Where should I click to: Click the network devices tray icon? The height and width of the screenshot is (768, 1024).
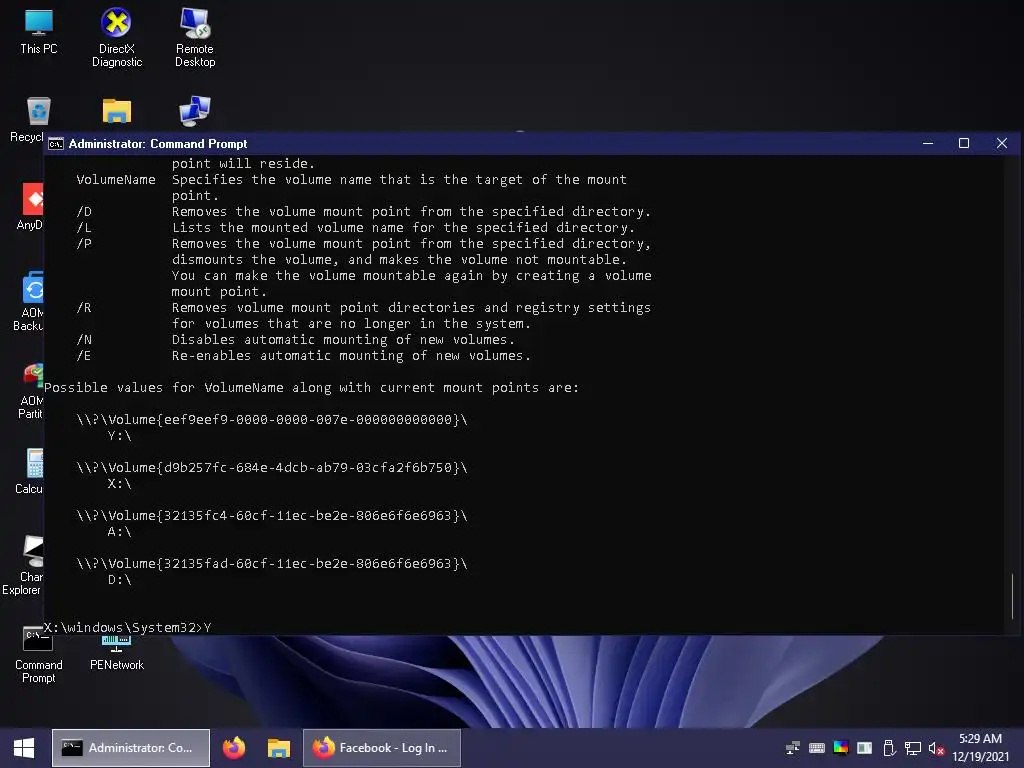click(x=793, y=748)
